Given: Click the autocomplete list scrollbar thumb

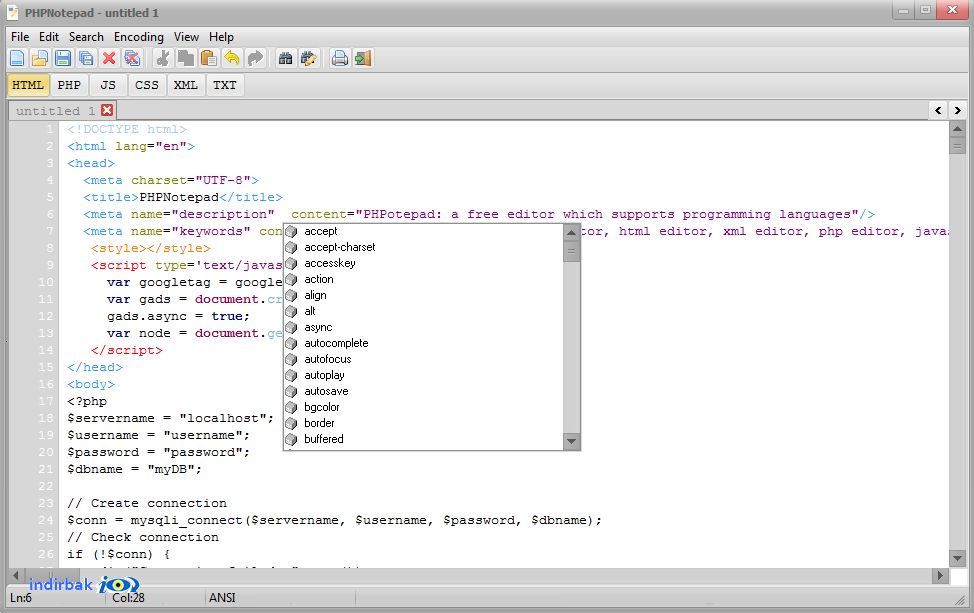Looking at the screenshot, I should coord(571,252).
